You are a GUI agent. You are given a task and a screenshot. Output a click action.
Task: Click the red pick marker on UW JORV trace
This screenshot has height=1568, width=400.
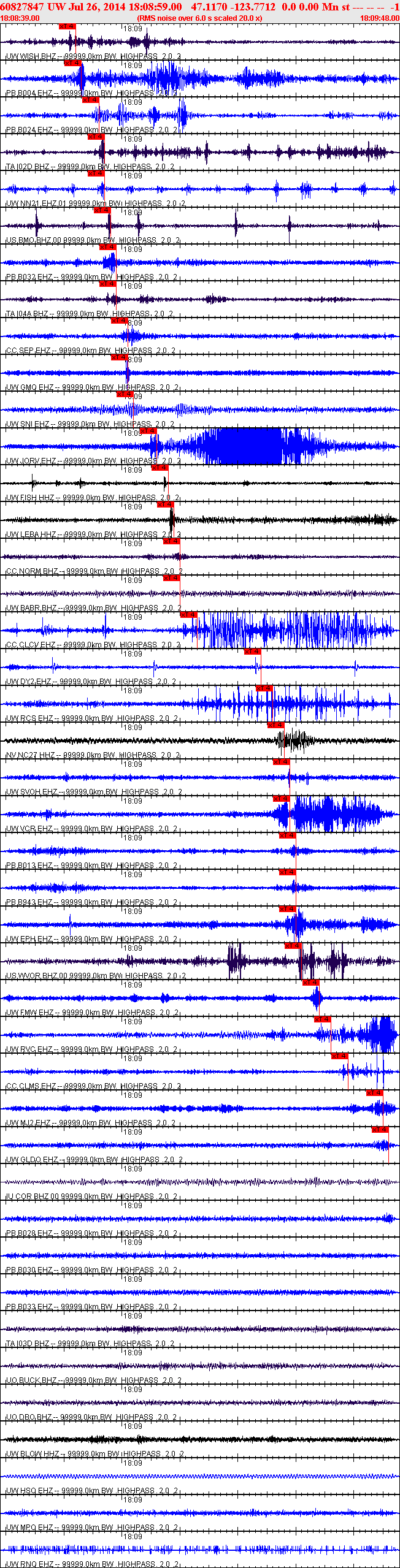[x=148, y=431]
